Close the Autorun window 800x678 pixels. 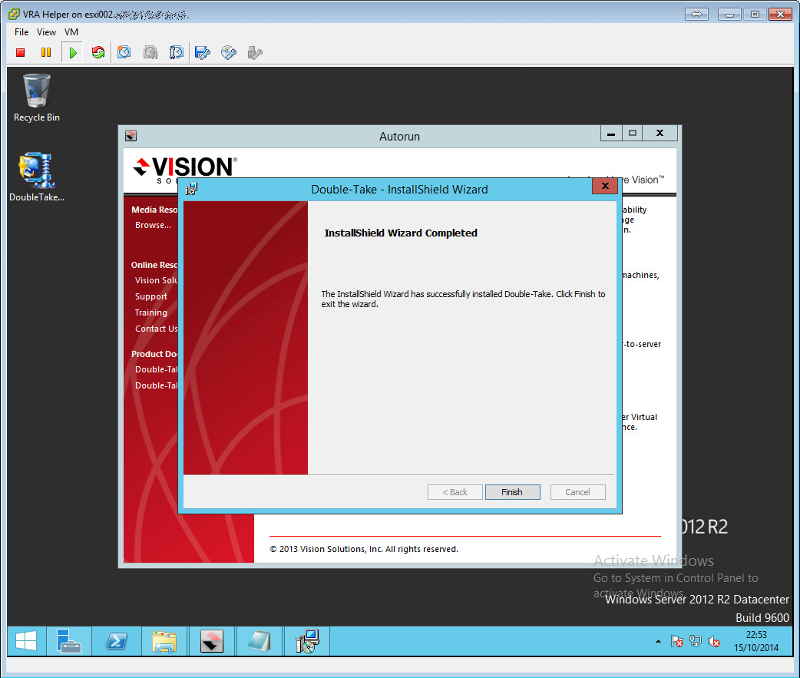point(660,134)
